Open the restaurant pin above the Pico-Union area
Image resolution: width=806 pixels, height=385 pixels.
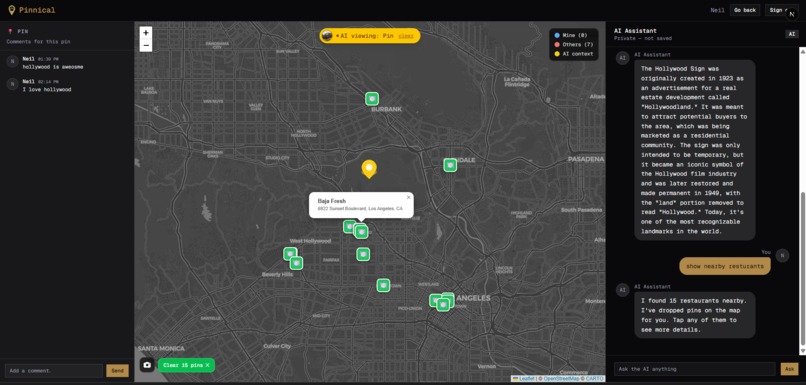pos(383,285)
